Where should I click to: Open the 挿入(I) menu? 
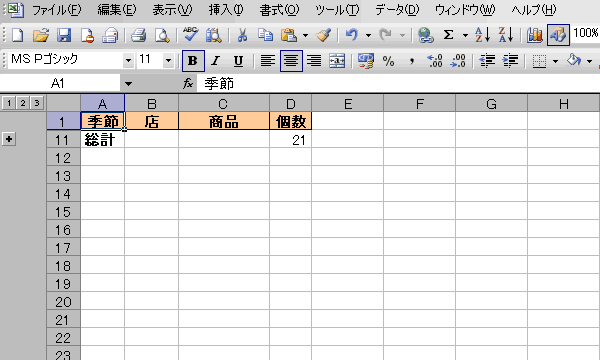(x=226, y=10)
